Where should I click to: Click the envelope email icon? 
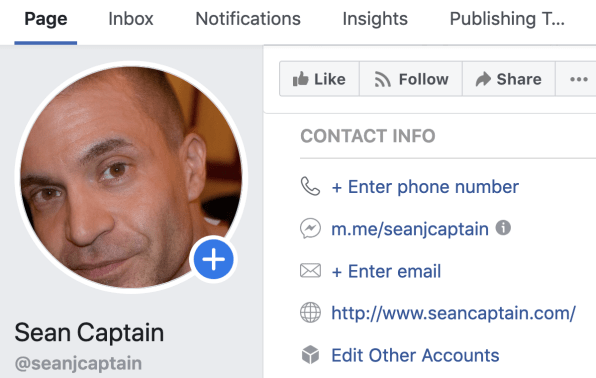point(310,271)
